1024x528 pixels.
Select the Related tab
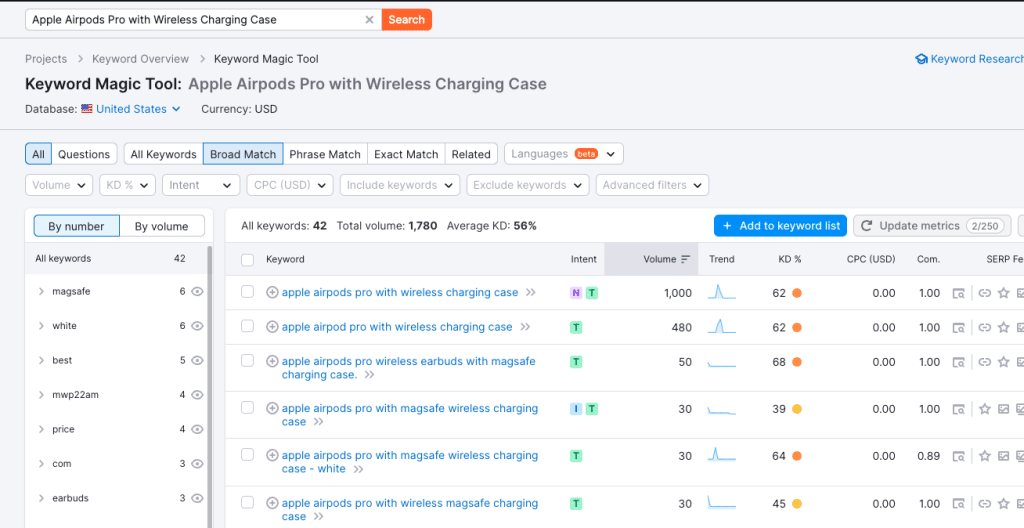click(471, 154)
